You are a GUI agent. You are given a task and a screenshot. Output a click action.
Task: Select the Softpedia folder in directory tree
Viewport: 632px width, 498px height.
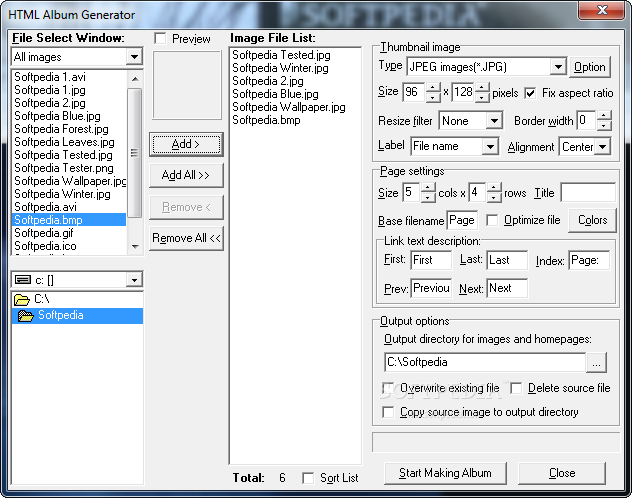(x=77, y=315)
